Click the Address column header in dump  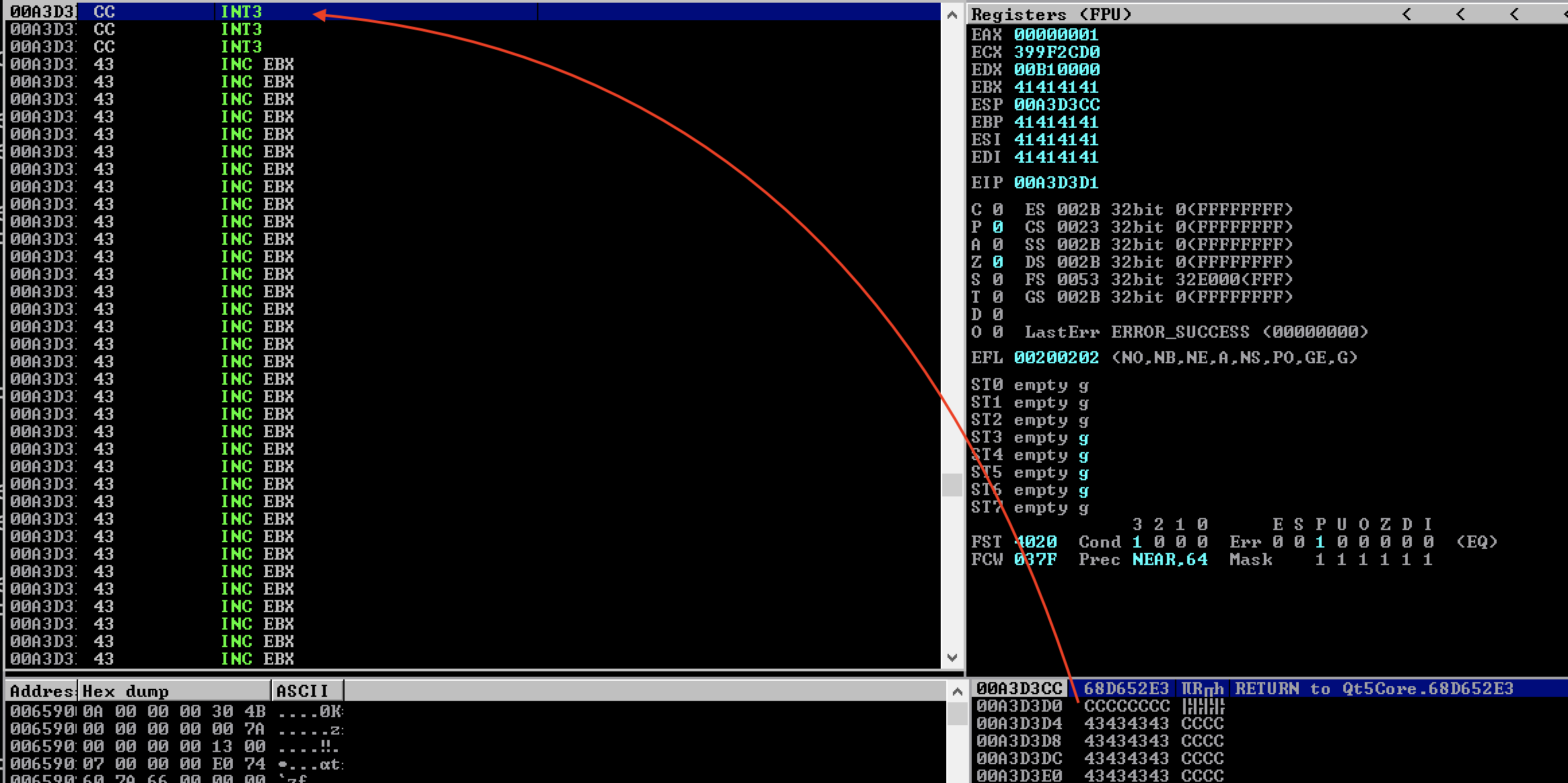pos(41,691)
